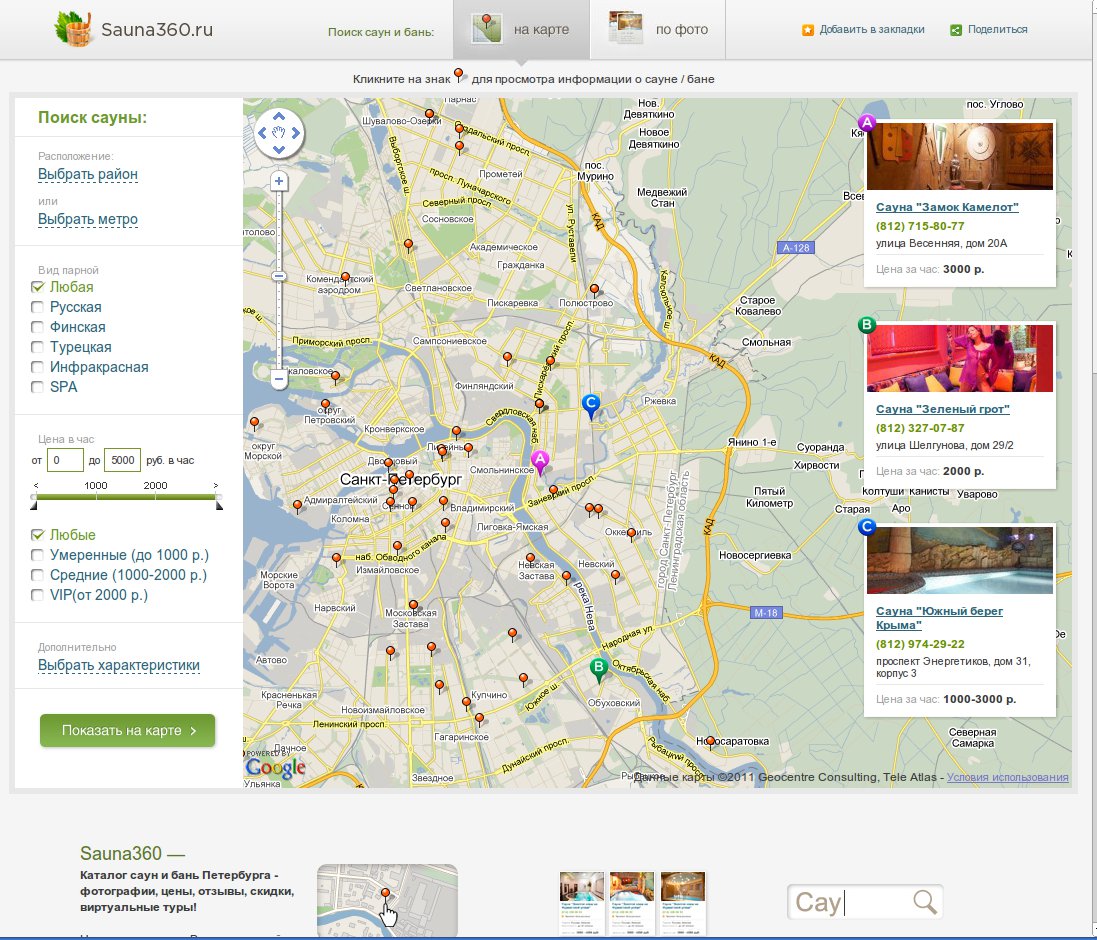The height and width of the screenshot is (940, 1097).
Task: Click the purple A badge on Замок Камелот card
Action: [x=867, y=123]
